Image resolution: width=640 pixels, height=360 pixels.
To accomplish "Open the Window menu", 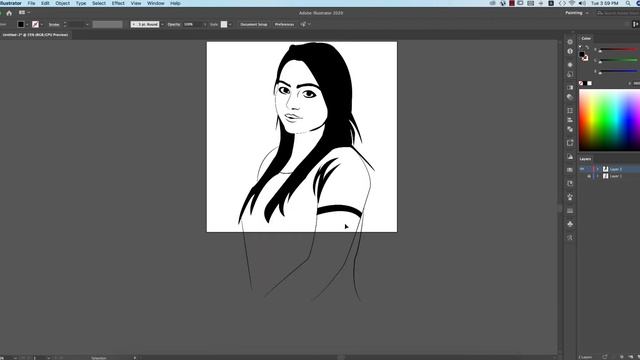I will pos(156,3).
